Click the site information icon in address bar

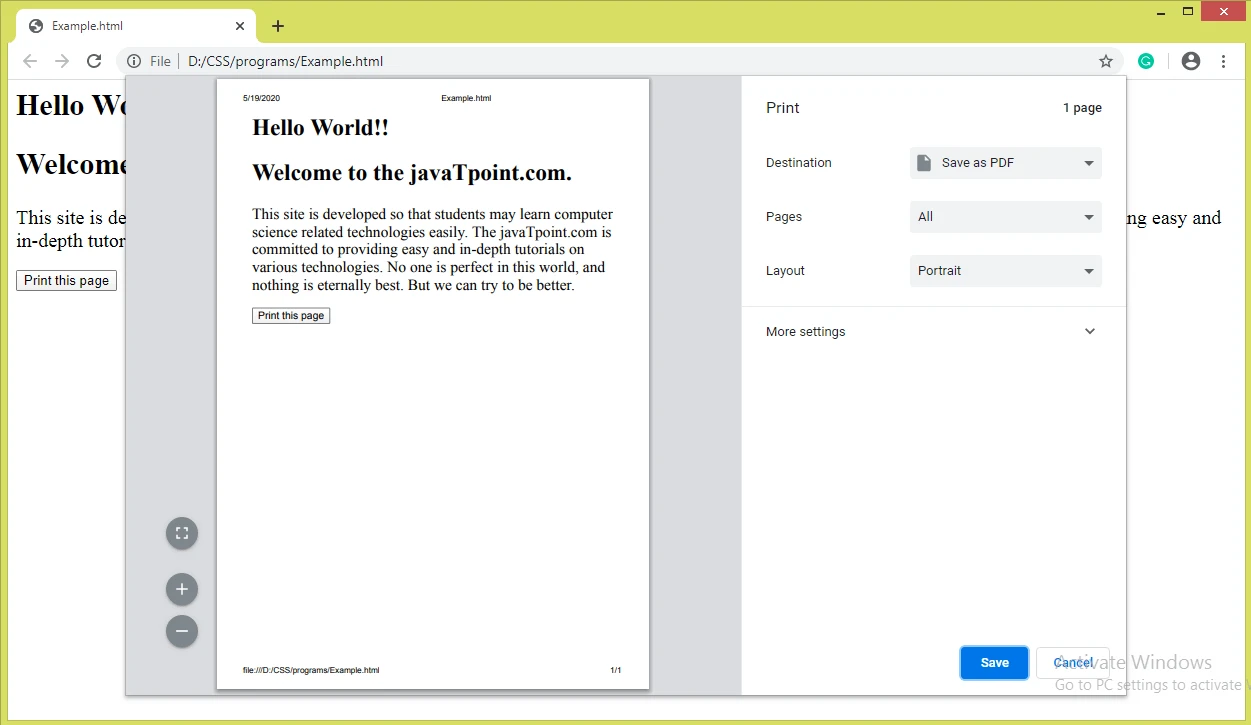(x=134, y=61)
